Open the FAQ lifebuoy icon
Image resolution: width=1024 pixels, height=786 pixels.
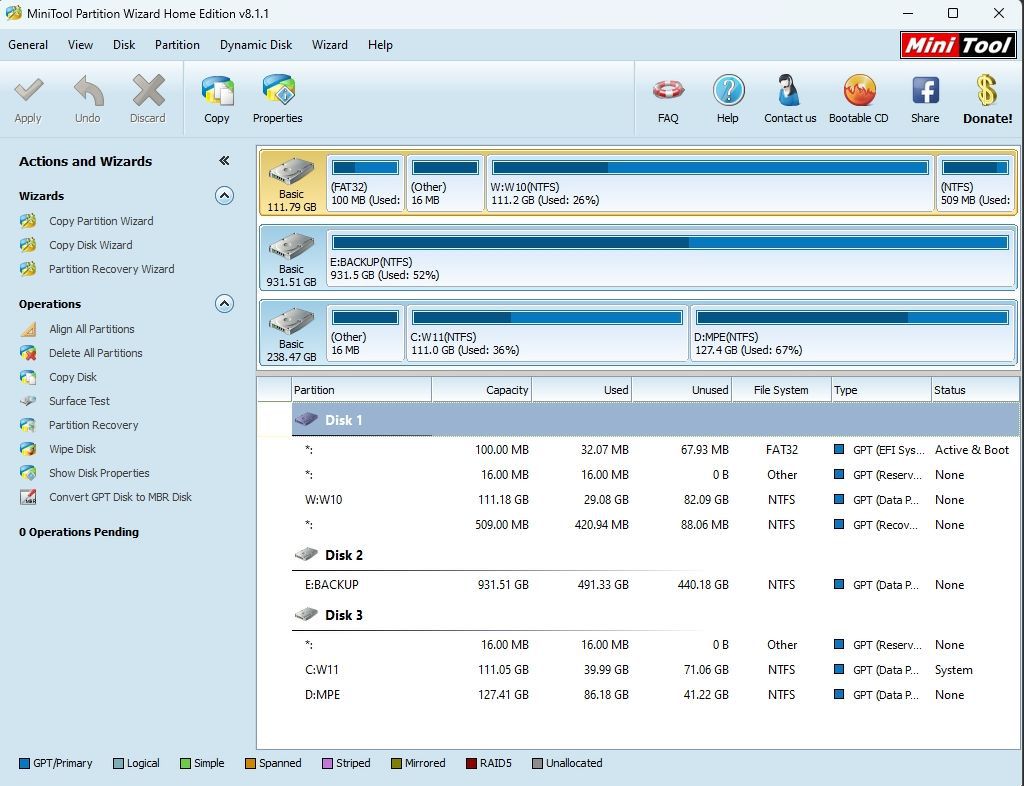pos(668,90)
